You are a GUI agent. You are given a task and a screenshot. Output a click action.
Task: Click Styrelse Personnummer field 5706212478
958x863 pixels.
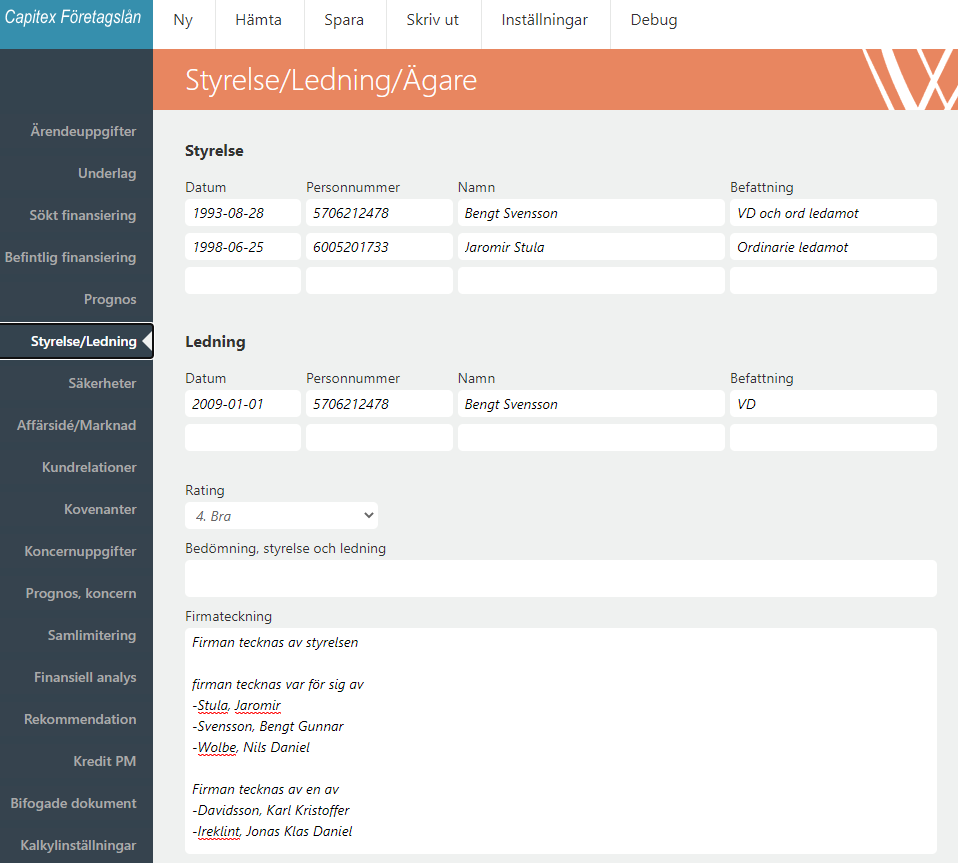379,213
